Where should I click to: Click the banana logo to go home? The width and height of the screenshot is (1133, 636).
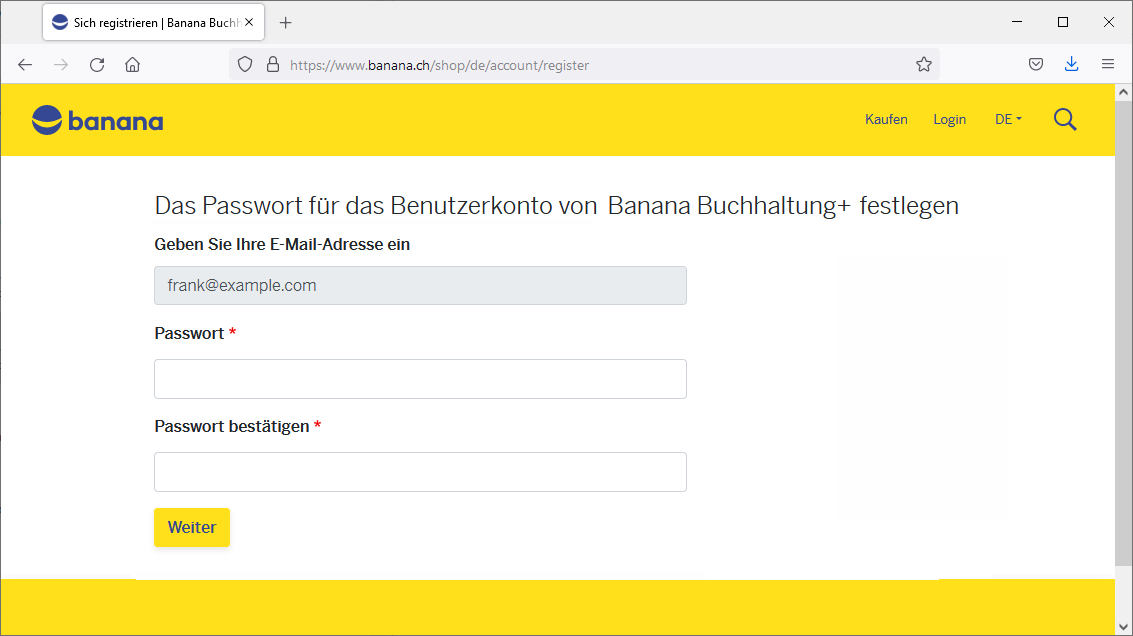tap(97, 120)
